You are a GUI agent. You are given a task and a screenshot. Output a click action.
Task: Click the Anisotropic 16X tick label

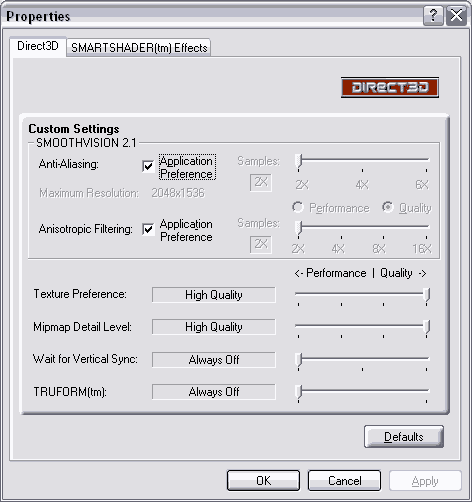(422, 249)
